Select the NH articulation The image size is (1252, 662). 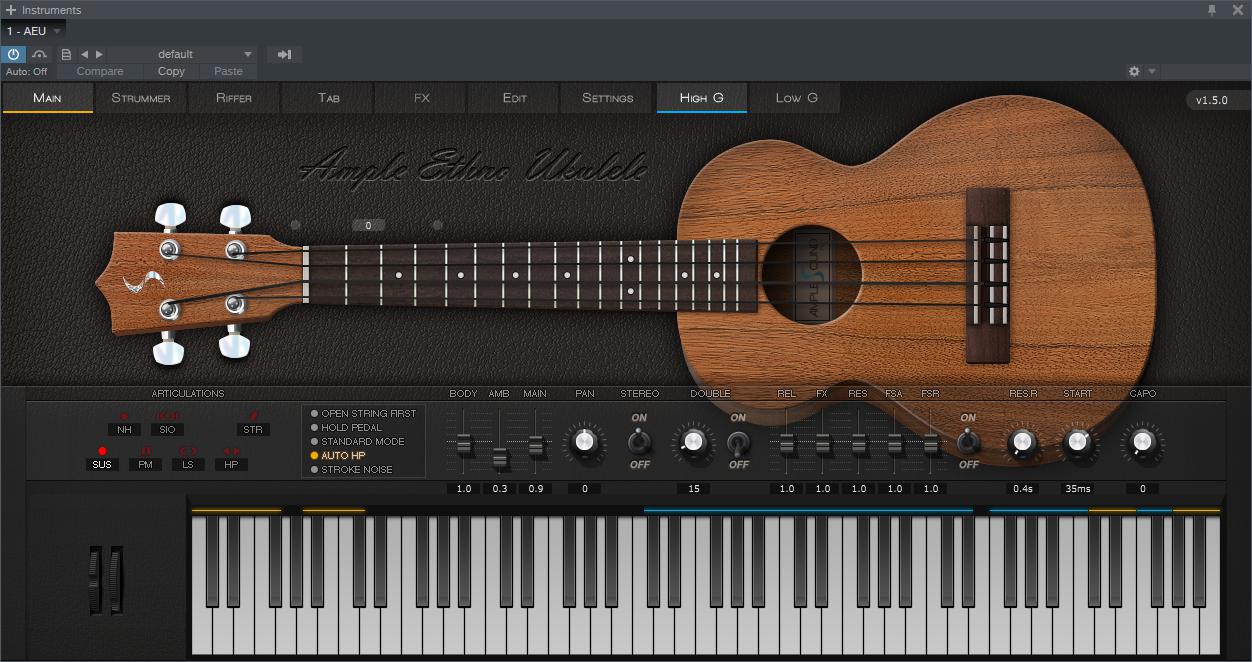[x=124, y=429]
